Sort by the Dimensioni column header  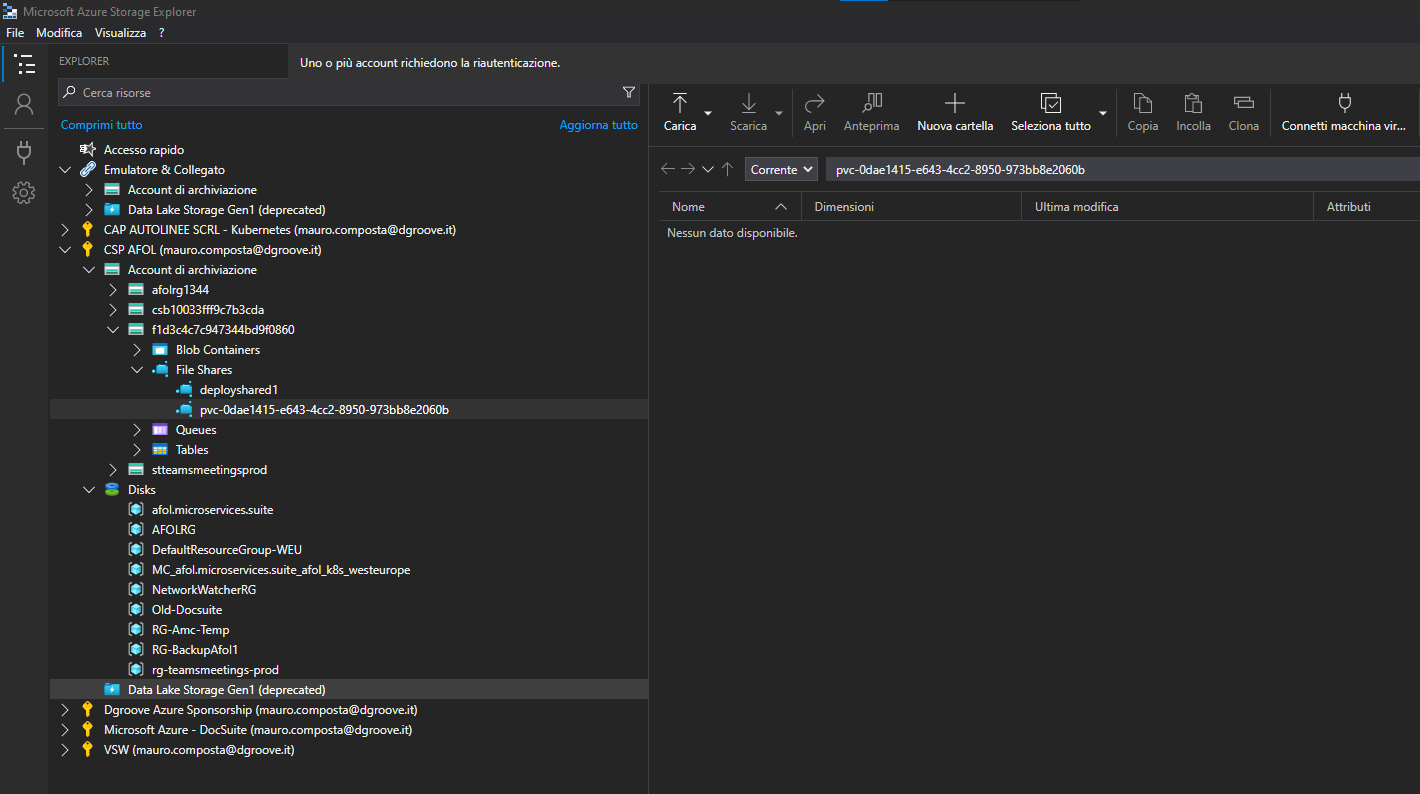(911, 206)
